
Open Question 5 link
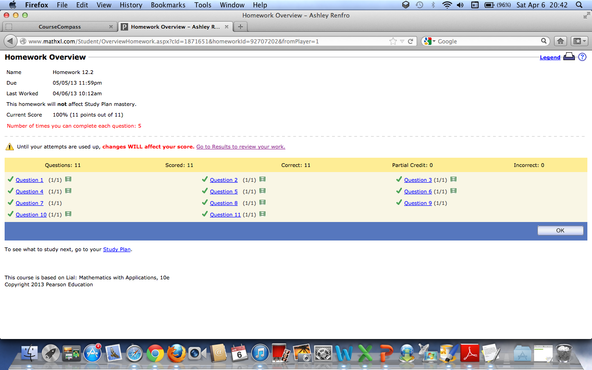click(224, 192)
